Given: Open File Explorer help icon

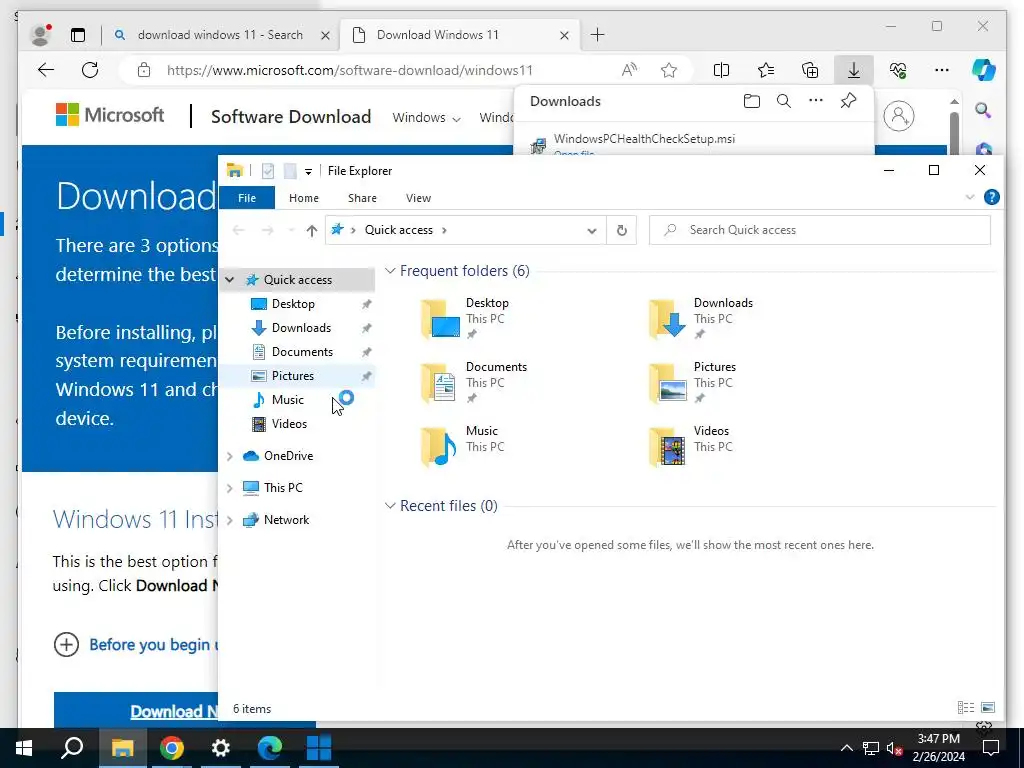Looking at the screenshot, I should (991, 197).
